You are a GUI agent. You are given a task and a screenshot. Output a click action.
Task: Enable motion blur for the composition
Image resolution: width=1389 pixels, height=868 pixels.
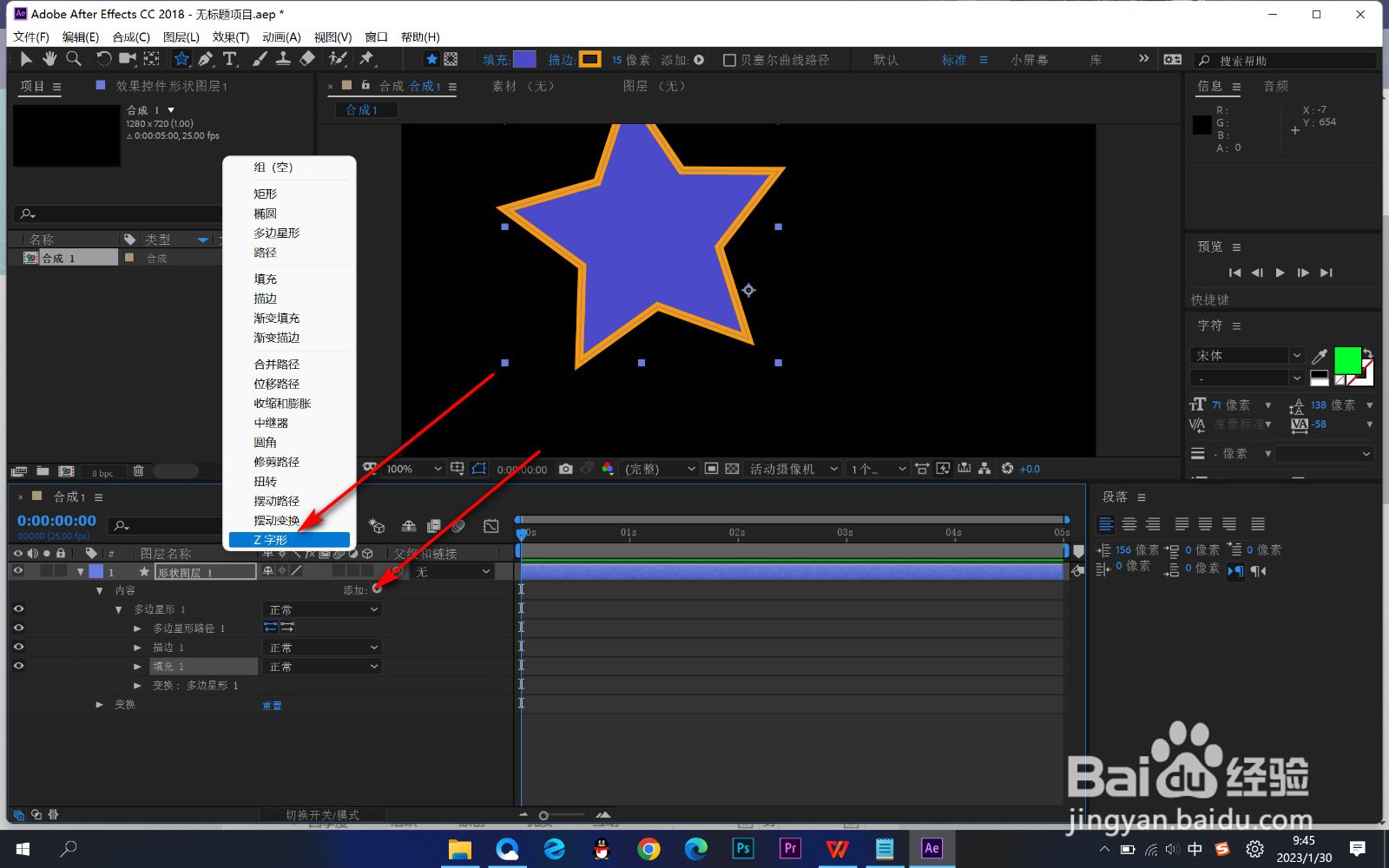[x=459, y=526]
